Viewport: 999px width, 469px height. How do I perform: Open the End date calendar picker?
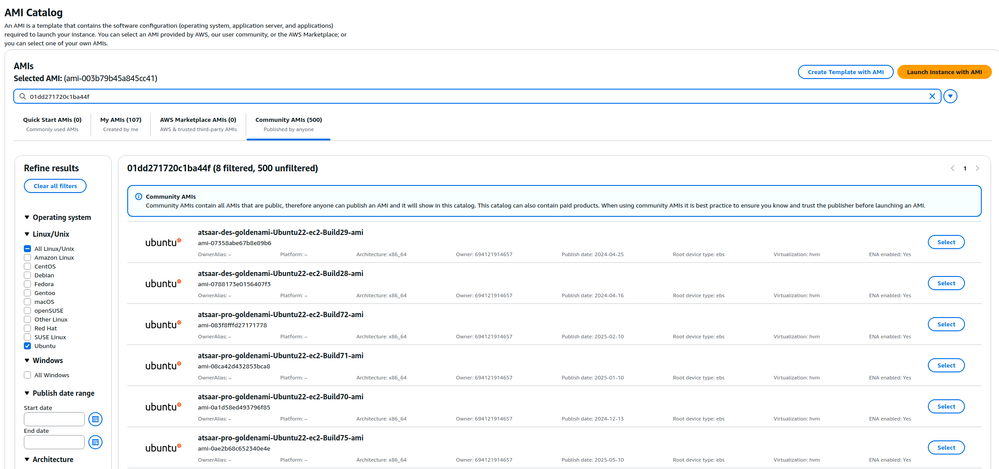(96, 442)
